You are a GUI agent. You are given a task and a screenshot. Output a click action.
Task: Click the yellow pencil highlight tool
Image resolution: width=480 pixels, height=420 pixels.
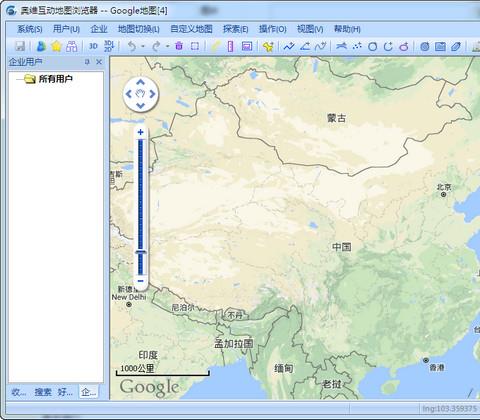pos(216,46)
